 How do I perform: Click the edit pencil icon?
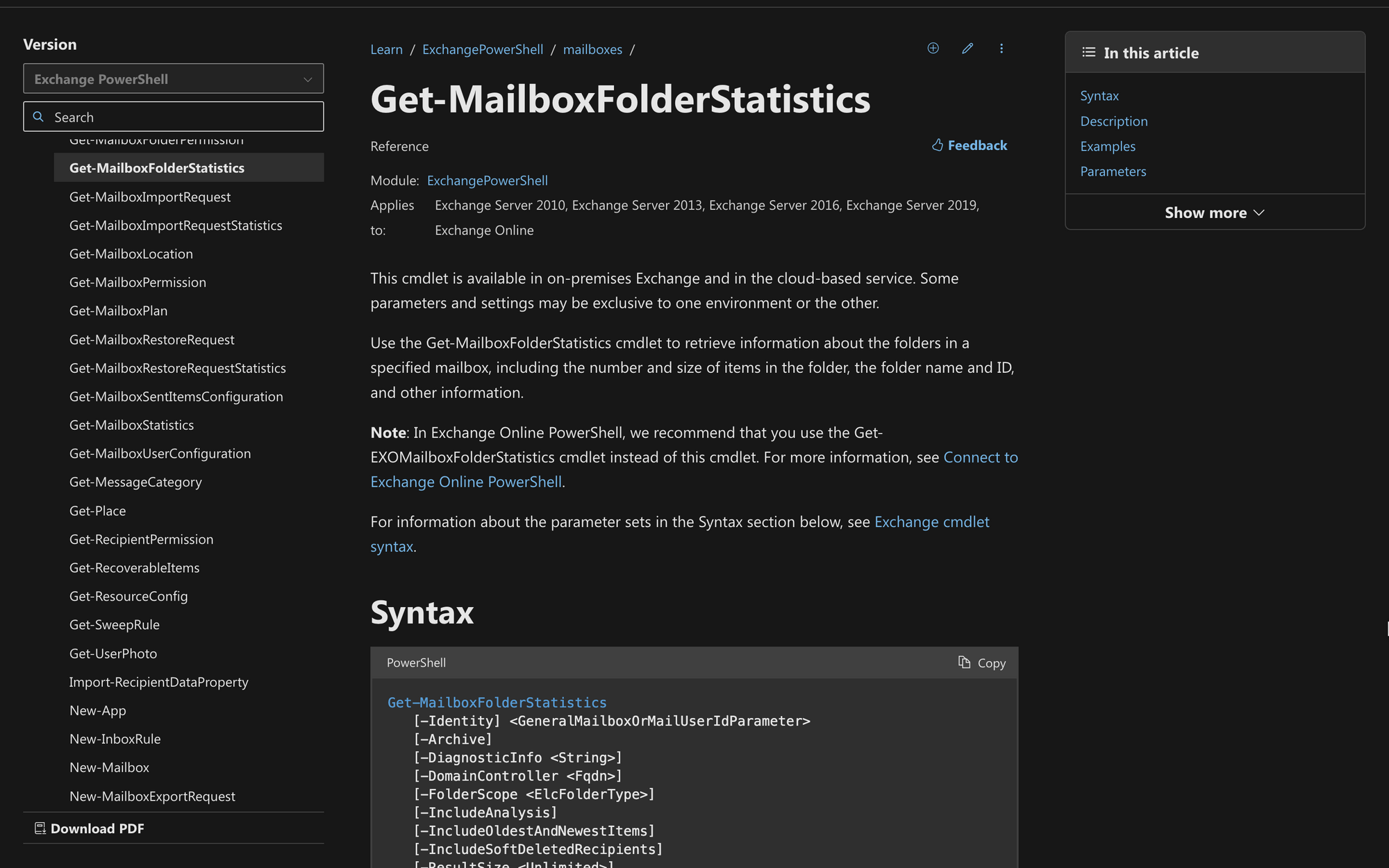(967, 49)
